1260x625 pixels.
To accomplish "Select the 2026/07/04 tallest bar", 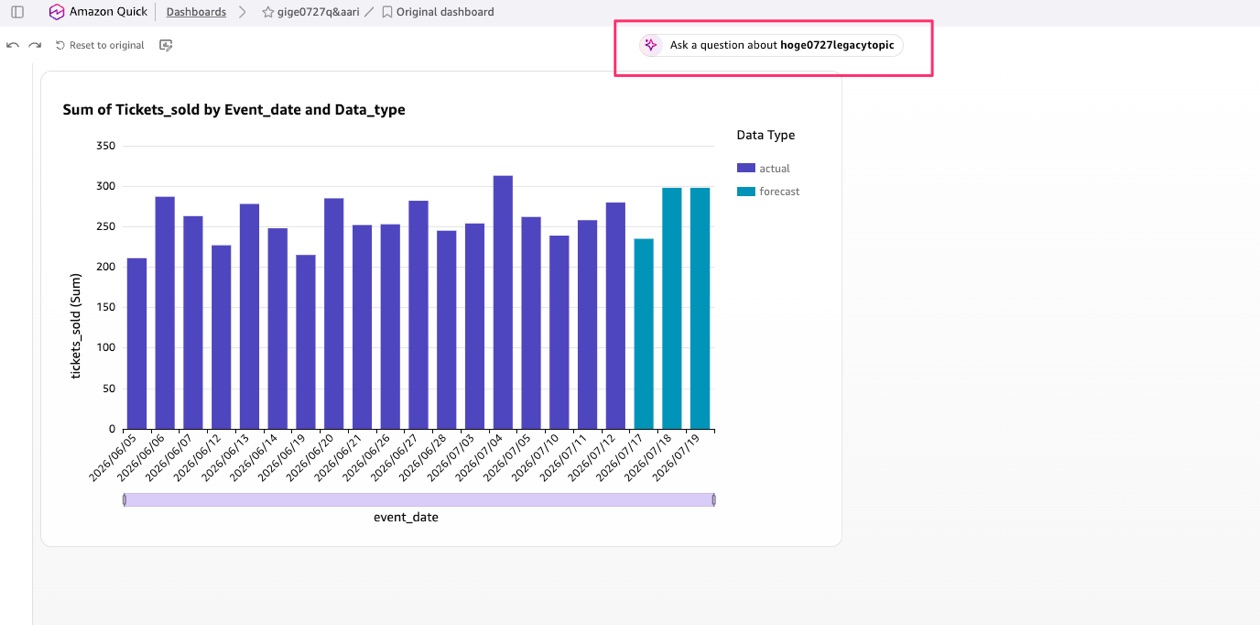I will point(503,302).
